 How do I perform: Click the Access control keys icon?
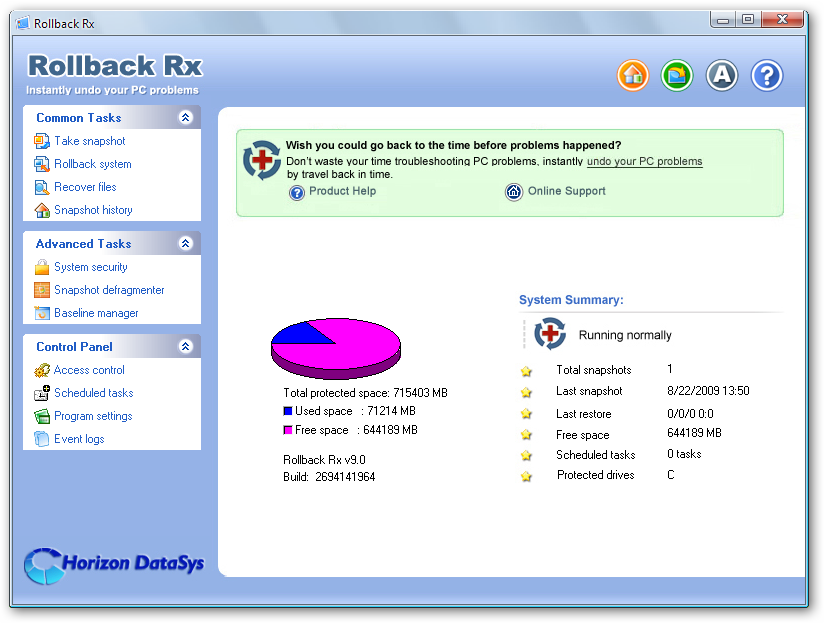[x=42, y=370]
